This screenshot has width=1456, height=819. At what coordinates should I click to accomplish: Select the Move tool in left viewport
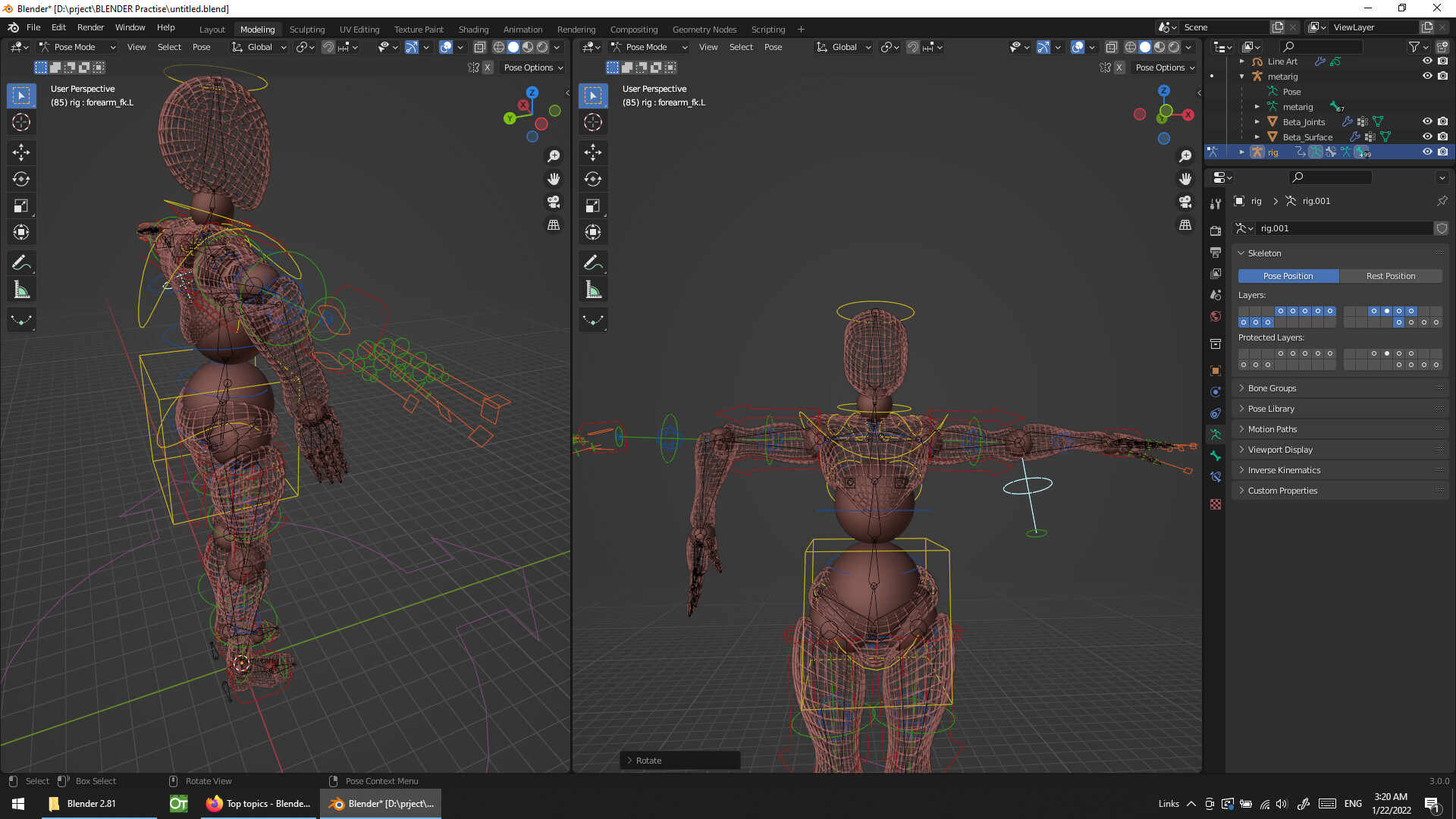[21, 152]
